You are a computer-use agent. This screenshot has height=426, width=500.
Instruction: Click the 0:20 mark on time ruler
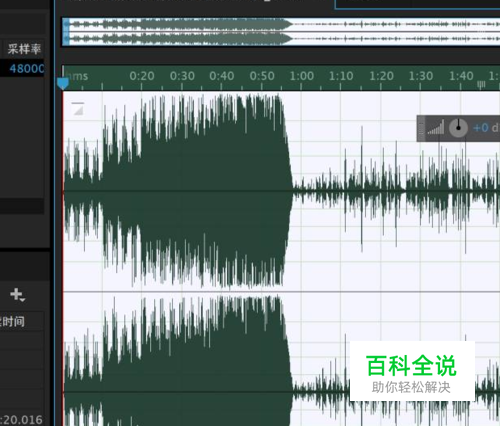point(142,76)
